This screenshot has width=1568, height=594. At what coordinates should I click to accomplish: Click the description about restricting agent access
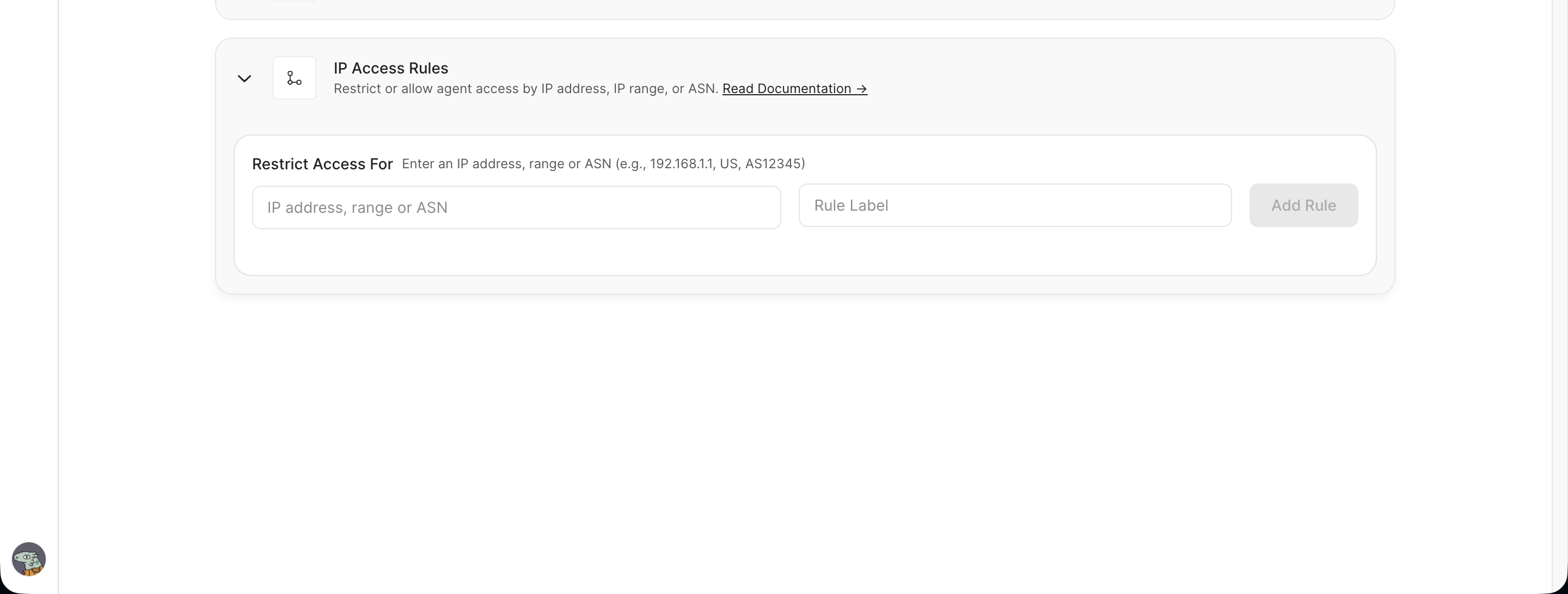pos(526,89)
